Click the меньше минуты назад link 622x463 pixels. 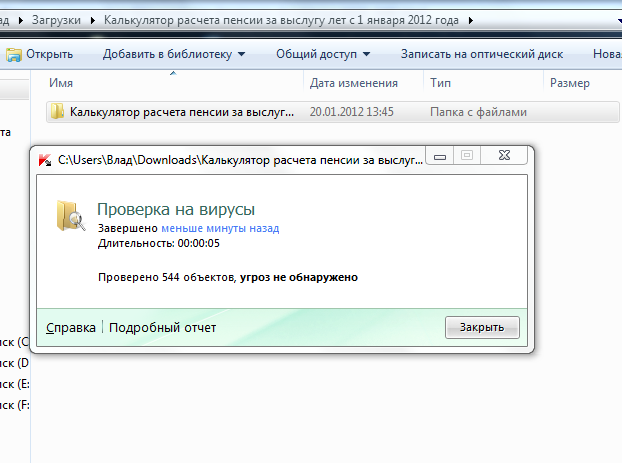coord(220,228)
